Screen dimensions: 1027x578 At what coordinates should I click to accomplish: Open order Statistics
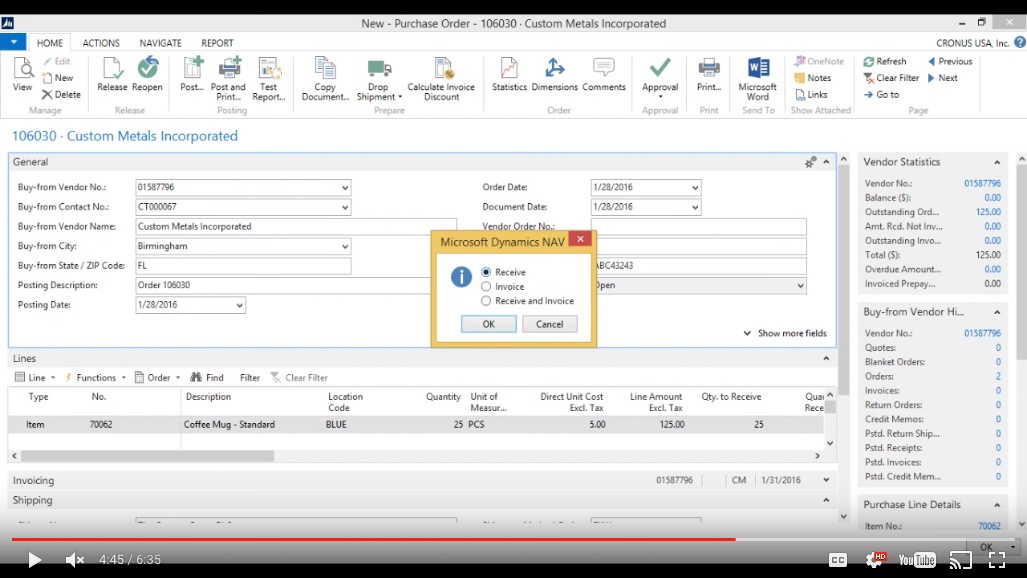pos(509,74)
